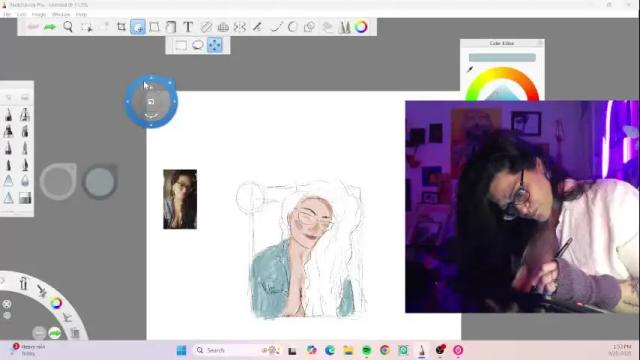Select the gradient fill brush at palette bottom
This screenshot has width=640, height=360.
coord(25,198)
